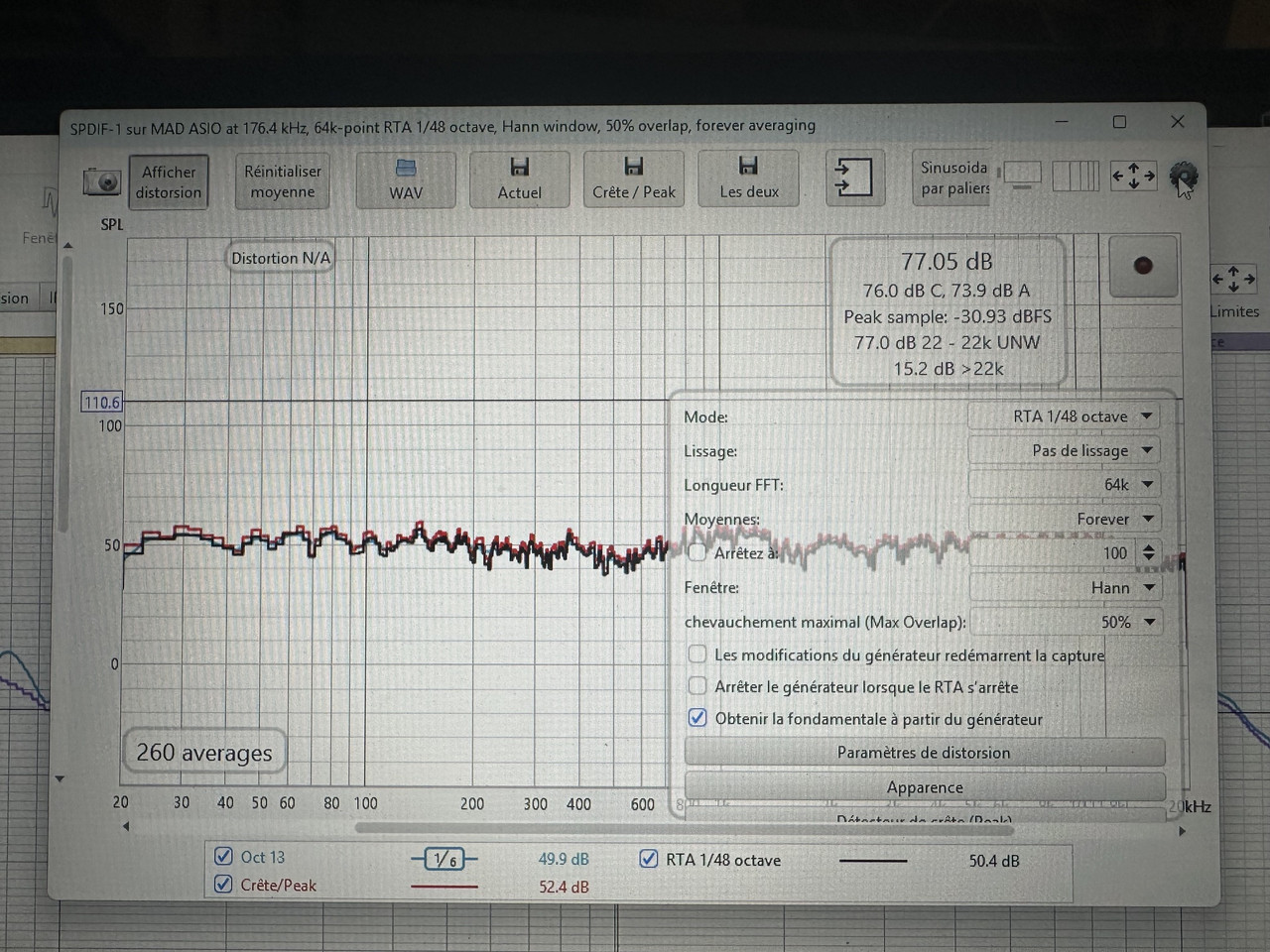Enable the Arrêtez à checkbox
Viewport: 1270px width, 952px height.
click(x=698, y=552)
